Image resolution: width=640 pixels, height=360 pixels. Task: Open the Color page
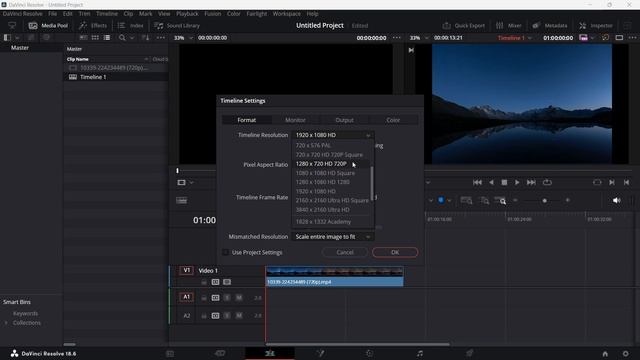[370, 353]
